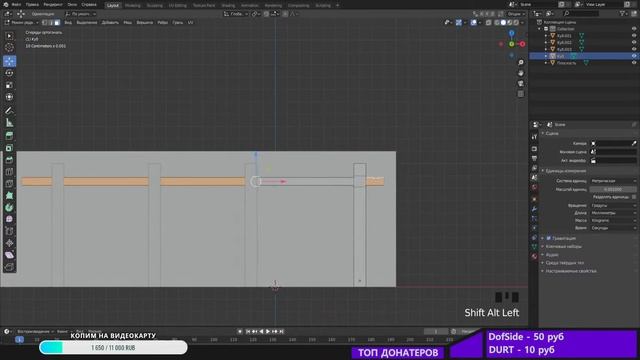The image size is (640, 360).
Task: Hide Куб.001 using its eye icon
Action: click(x=634, y=36)
